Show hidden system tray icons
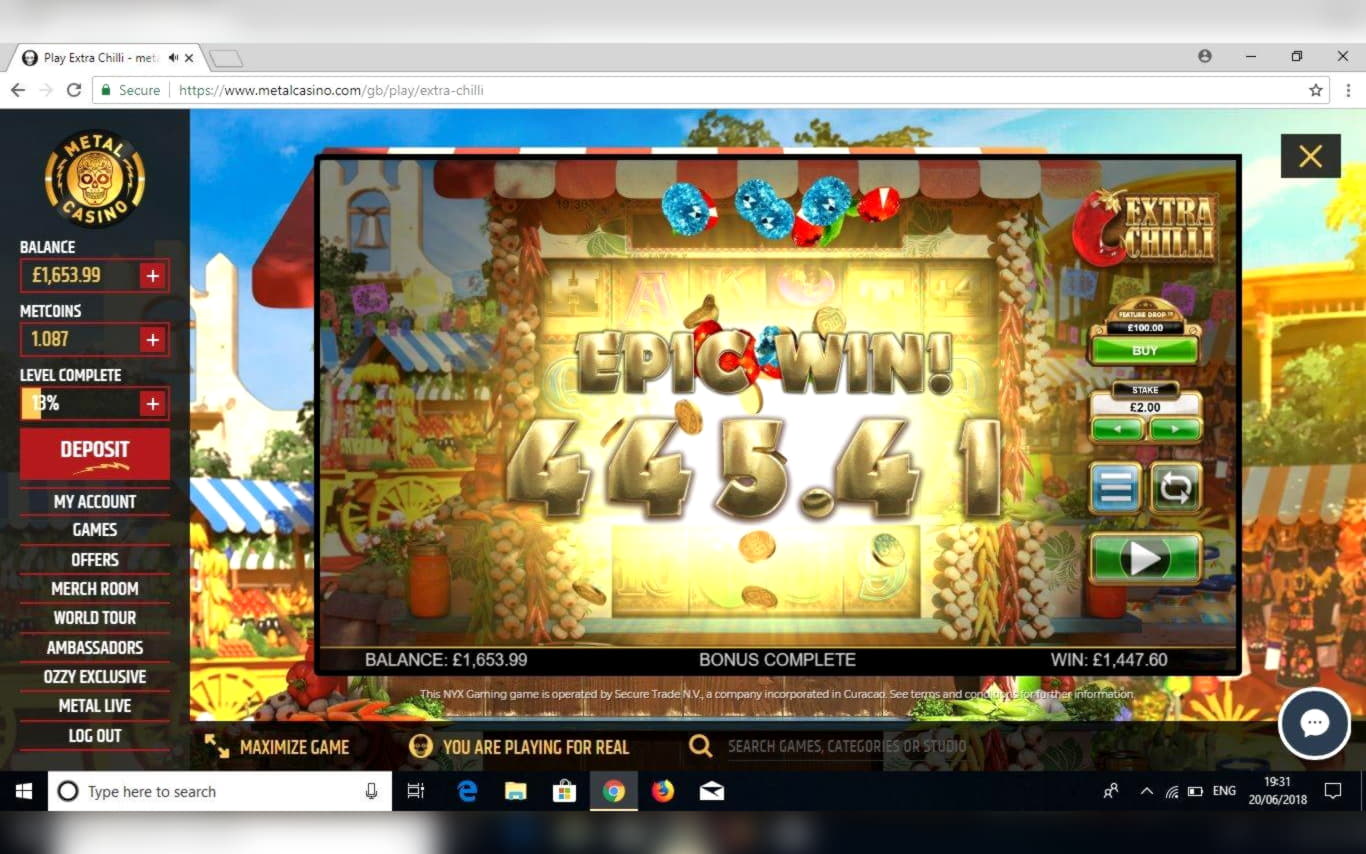 coord(1146,791)
